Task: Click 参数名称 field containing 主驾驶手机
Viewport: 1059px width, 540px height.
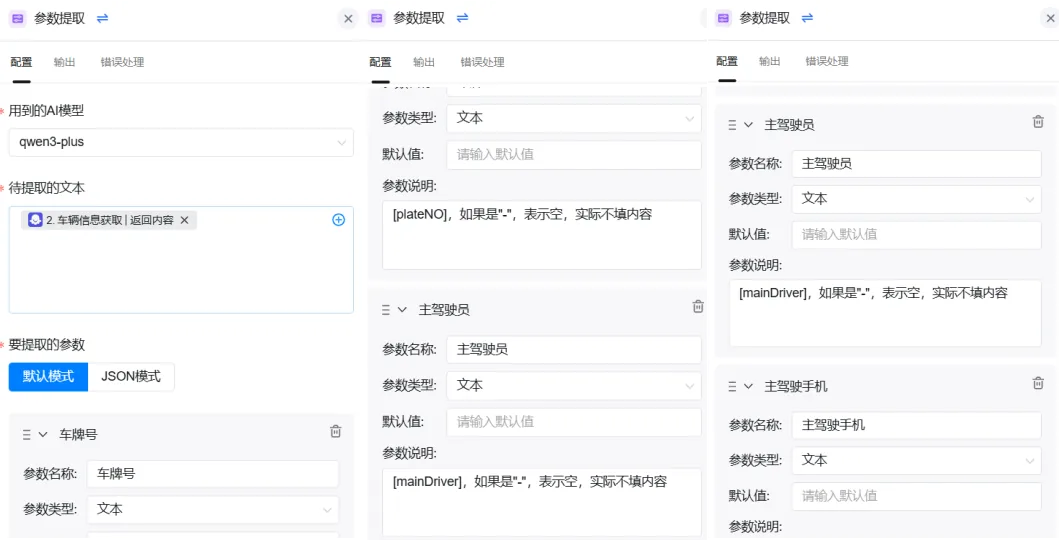Action: pyautogui.click(x=916, y=425)
